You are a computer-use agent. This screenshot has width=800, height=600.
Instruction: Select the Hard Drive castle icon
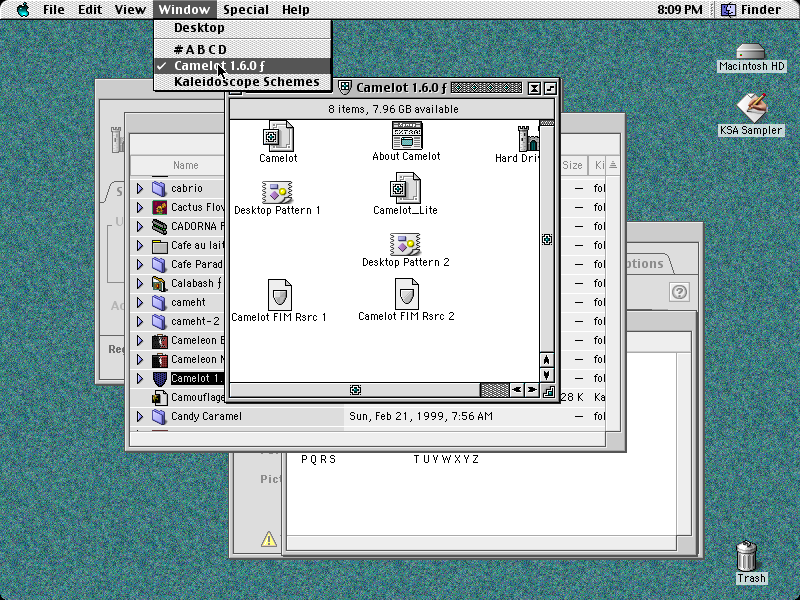click(528, 138)
